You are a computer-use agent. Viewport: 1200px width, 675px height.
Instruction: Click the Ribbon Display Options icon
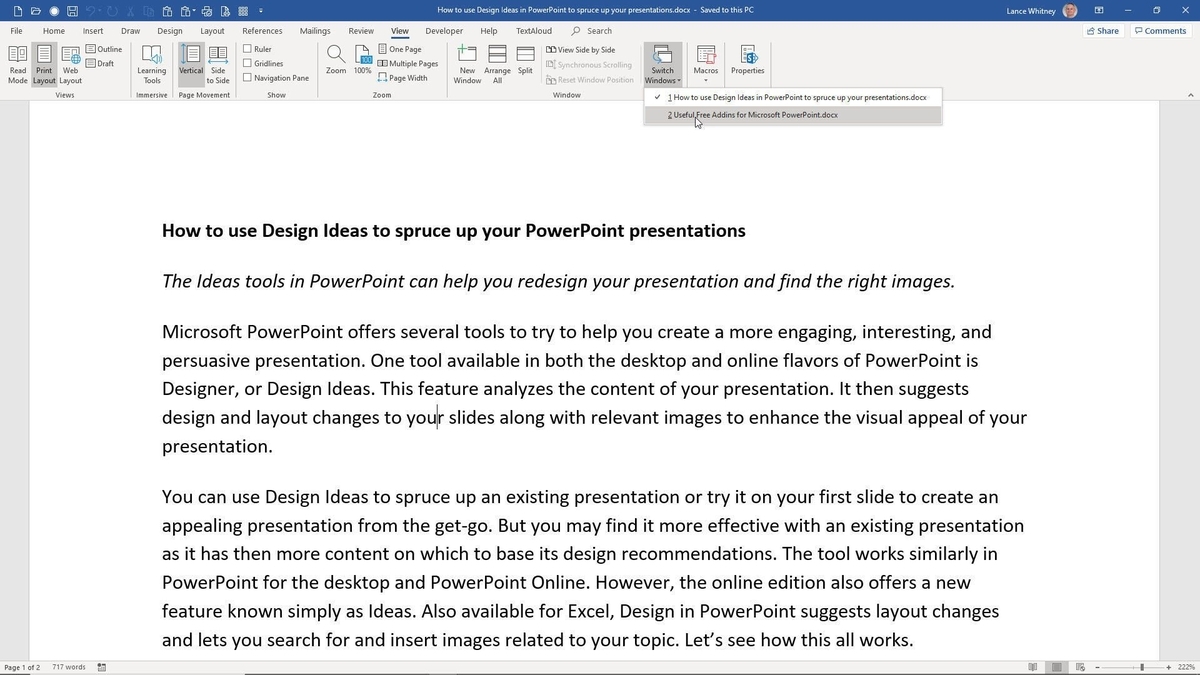[x=1099, y=11]
